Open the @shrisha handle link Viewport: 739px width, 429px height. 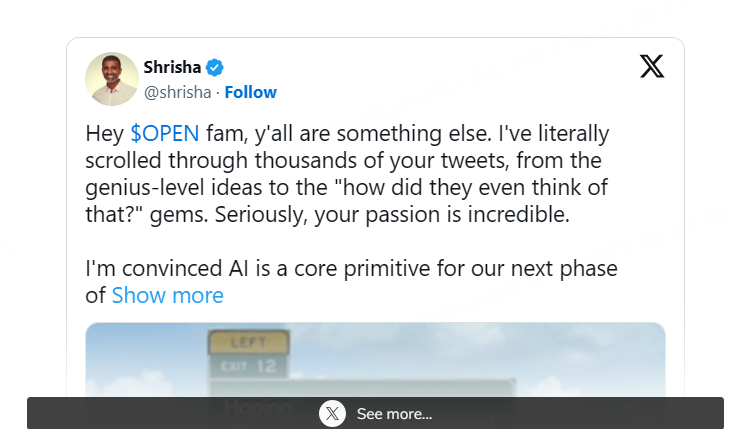[177, 92]
